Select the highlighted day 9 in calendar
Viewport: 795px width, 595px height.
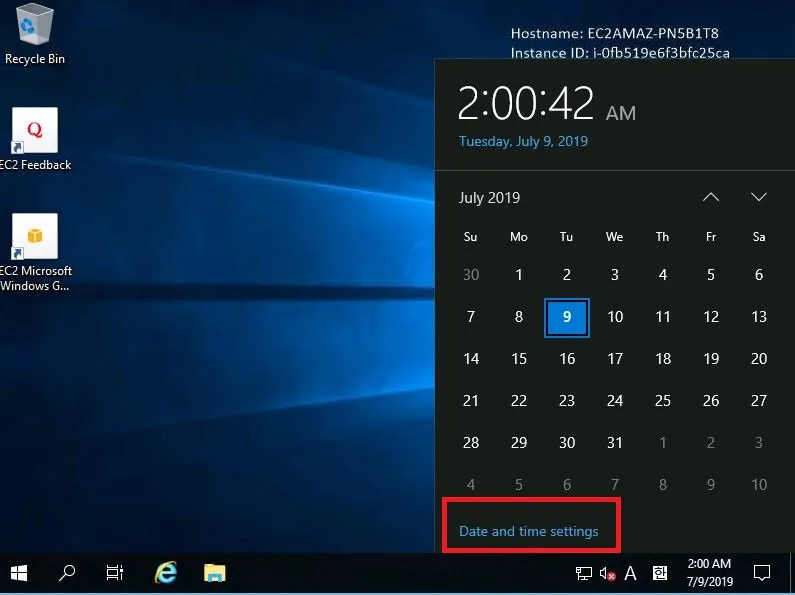pyautogui.click(x=567, y=317)
